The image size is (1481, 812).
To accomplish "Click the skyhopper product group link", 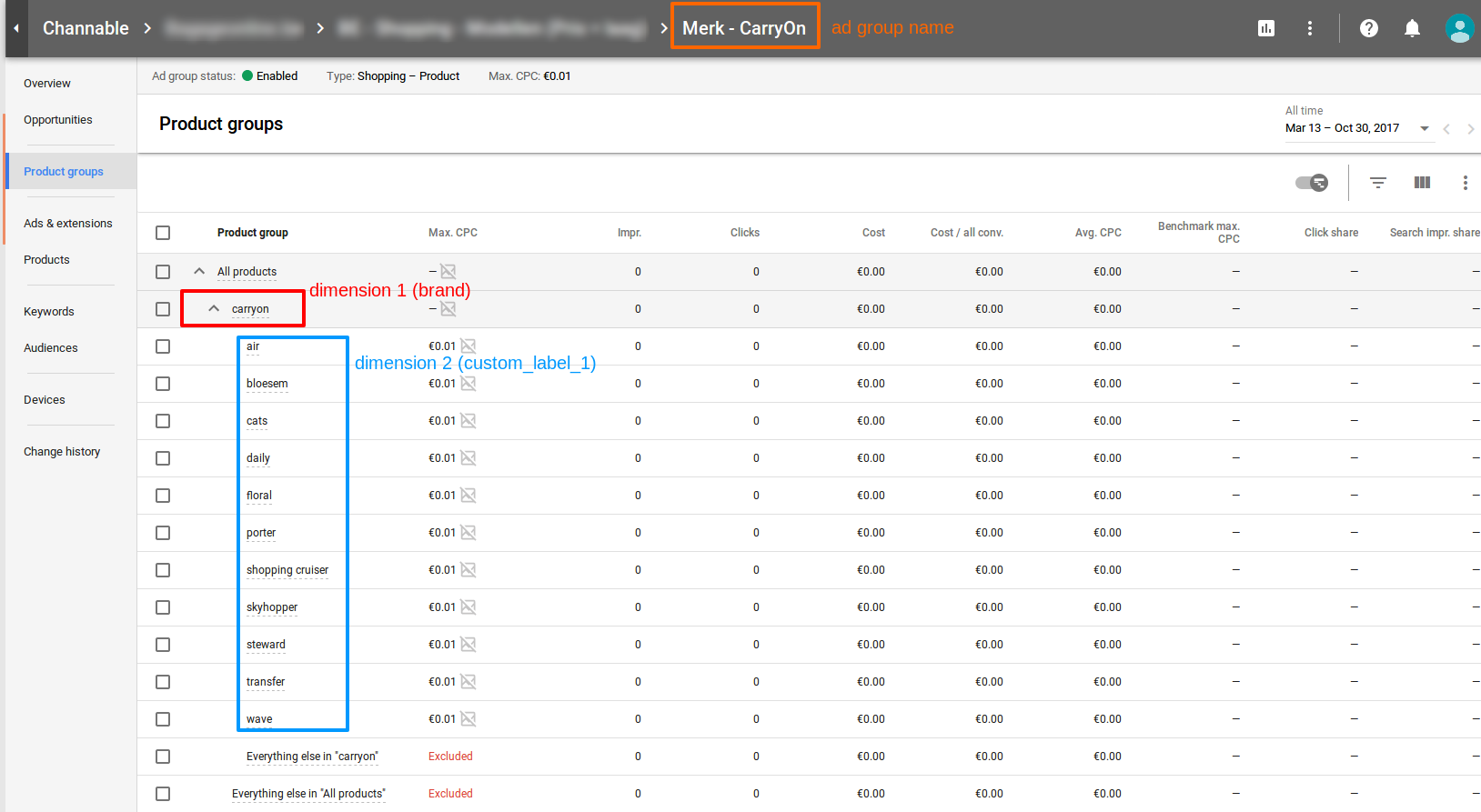I will click(x=272, y=607).
